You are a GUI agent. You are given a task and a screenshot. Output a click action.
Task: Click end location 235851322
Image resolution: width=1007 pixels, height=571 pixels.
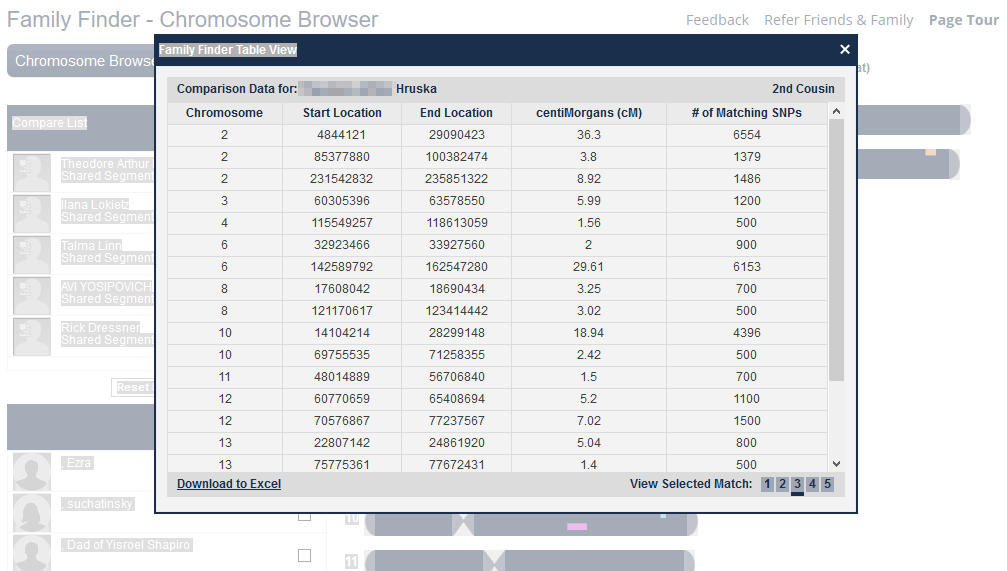point(456,179)
